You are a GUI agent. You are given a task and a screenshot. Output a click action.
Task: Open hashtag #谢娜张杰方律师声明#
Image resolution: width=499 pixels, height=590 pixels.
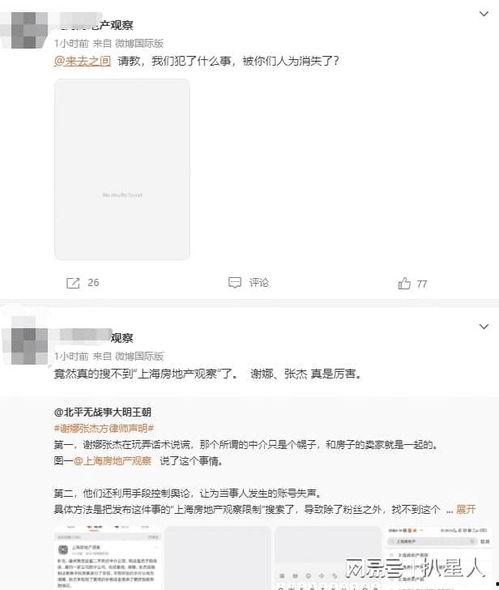click(104, 429)
